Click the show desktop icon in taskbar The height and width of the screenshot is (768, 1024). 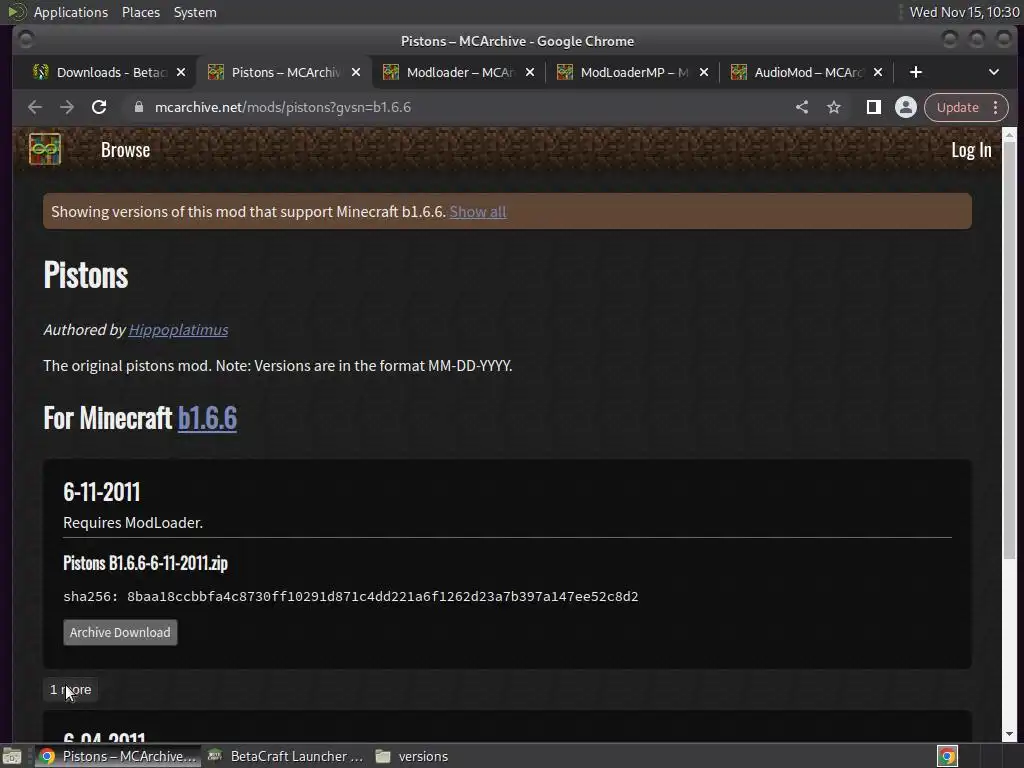coord(12,756)
